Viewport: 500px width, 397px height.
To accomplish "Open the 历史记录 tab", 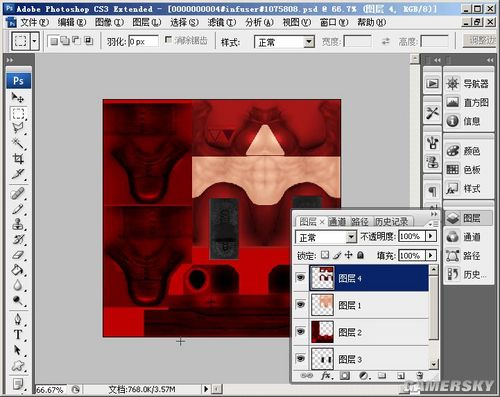I will [x=391, y=221].
